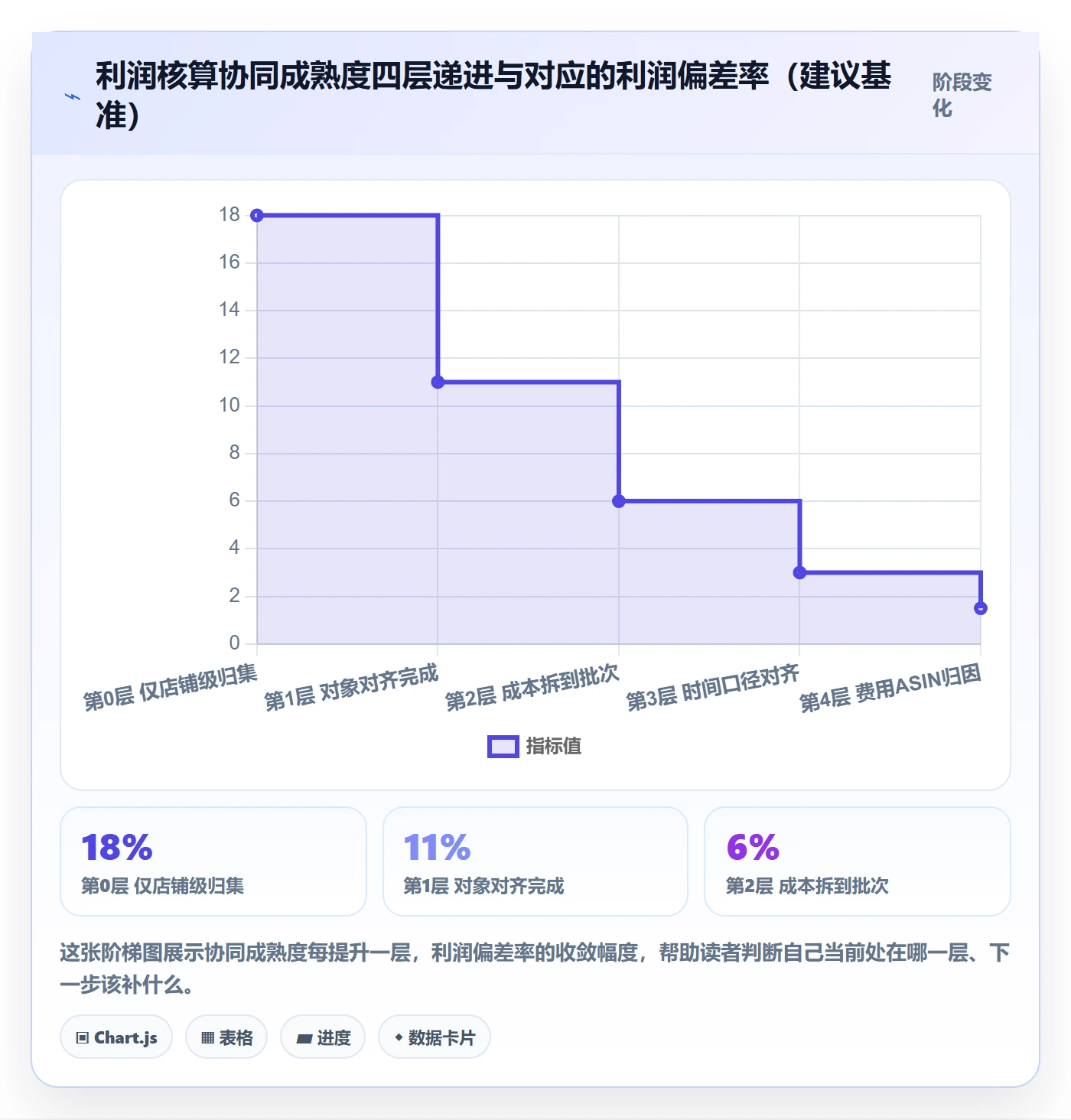The width and height of the screenshot is (1071, 1120).
Task: Click the 第1层 对象对齐完成 axis label
Action: tap(351, 688)
